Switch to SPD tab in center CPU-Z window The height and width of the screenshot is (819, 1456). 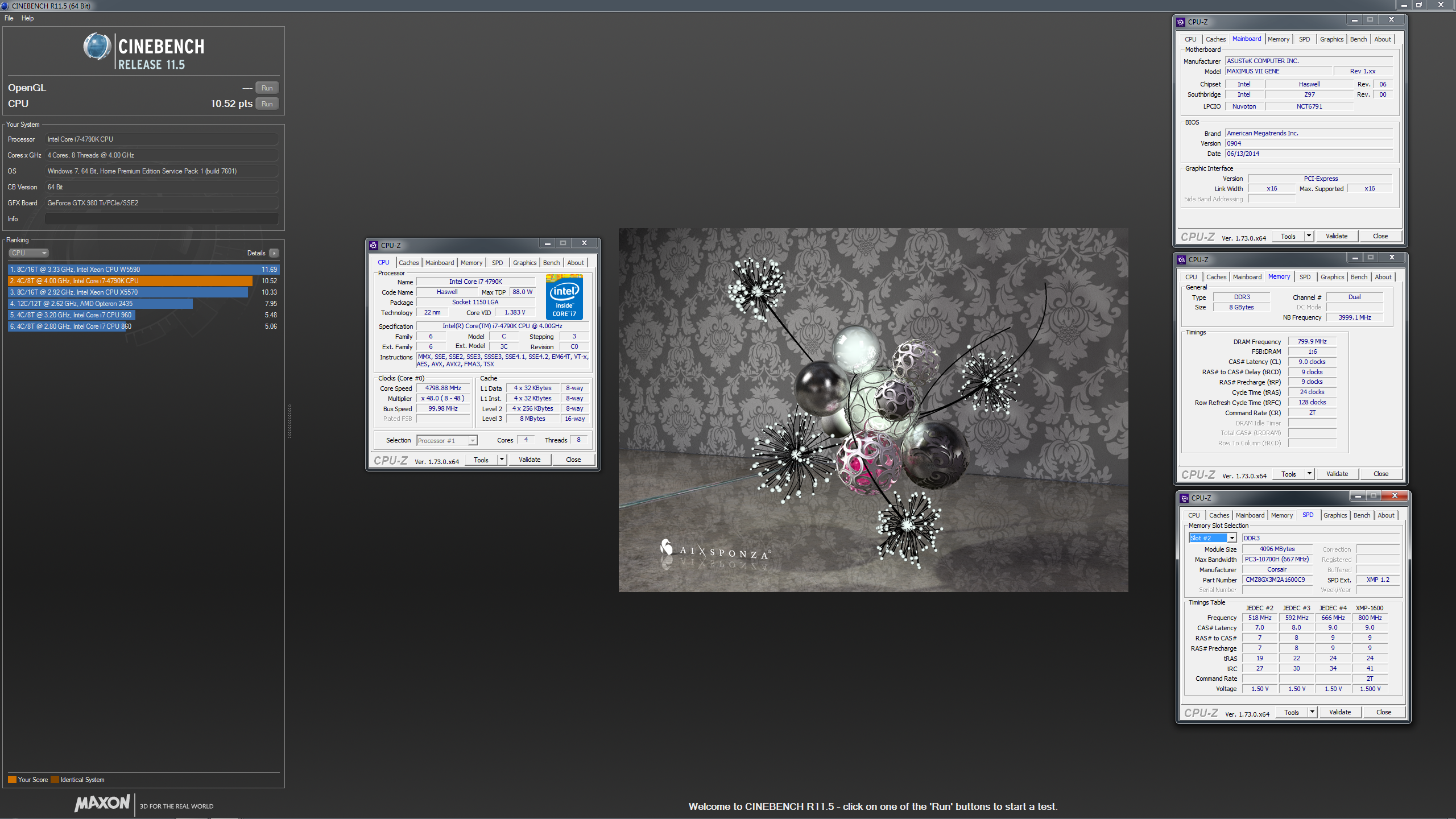(497, 263)
